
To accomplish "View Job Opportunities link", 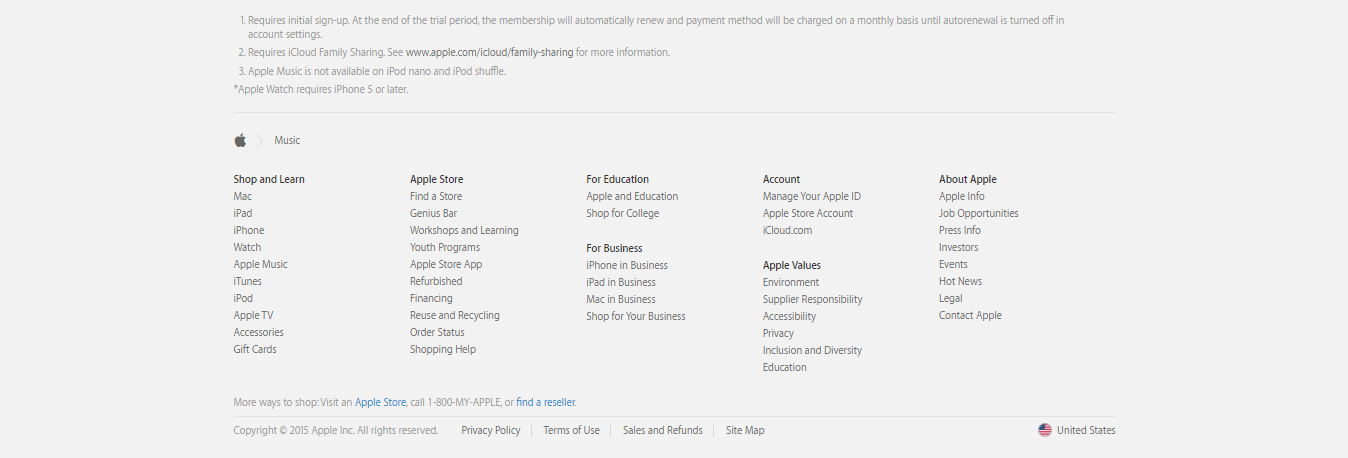I will point(978,214).
